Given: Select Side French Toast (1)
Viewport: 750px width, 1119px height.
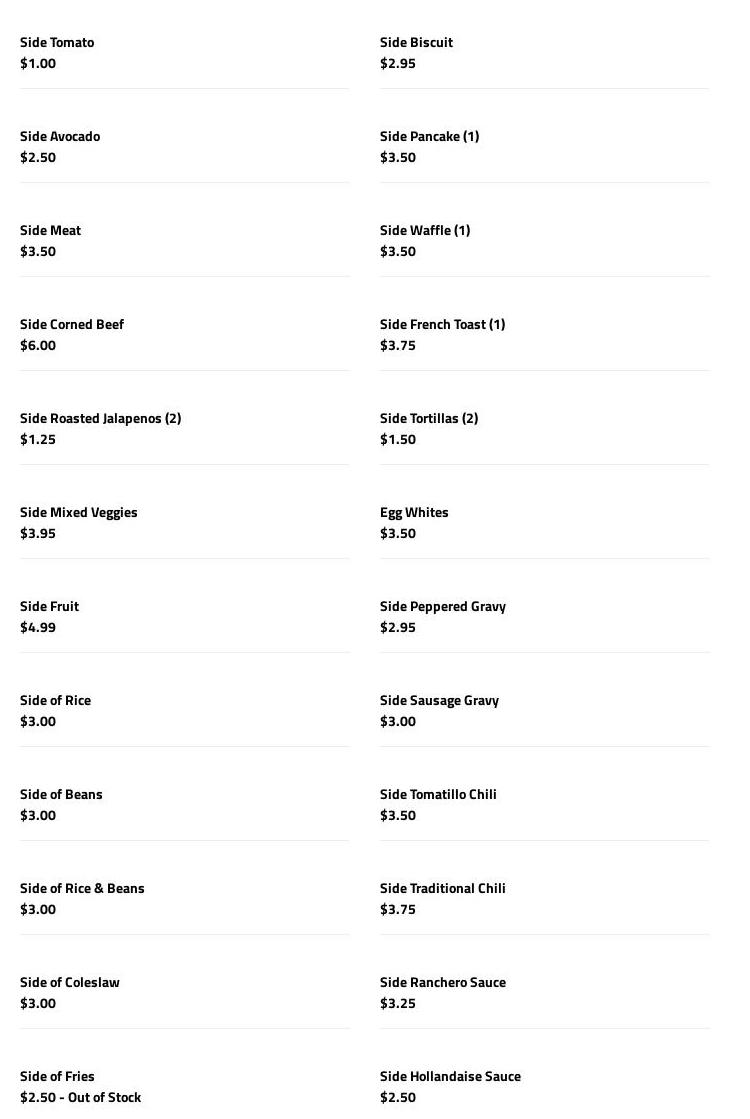Looking at the screenshot, I should (442, 325).
